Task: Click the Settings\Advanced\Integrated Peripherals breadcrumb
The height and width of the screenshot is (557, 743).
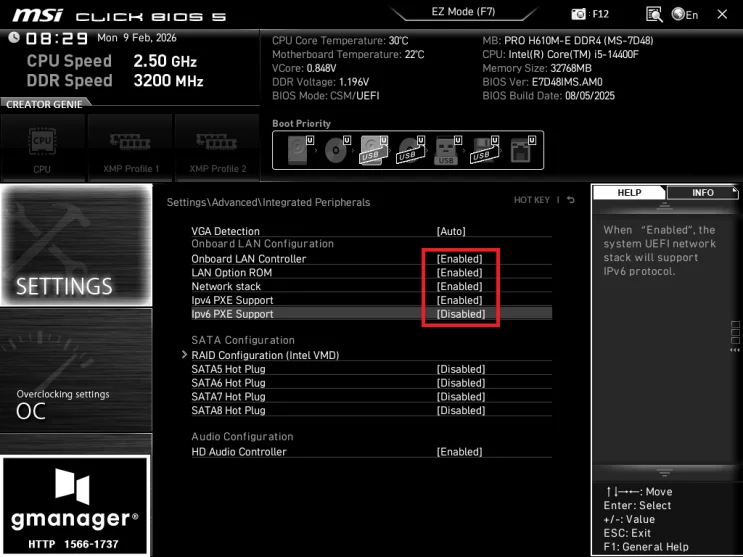Action: [268, 202]
